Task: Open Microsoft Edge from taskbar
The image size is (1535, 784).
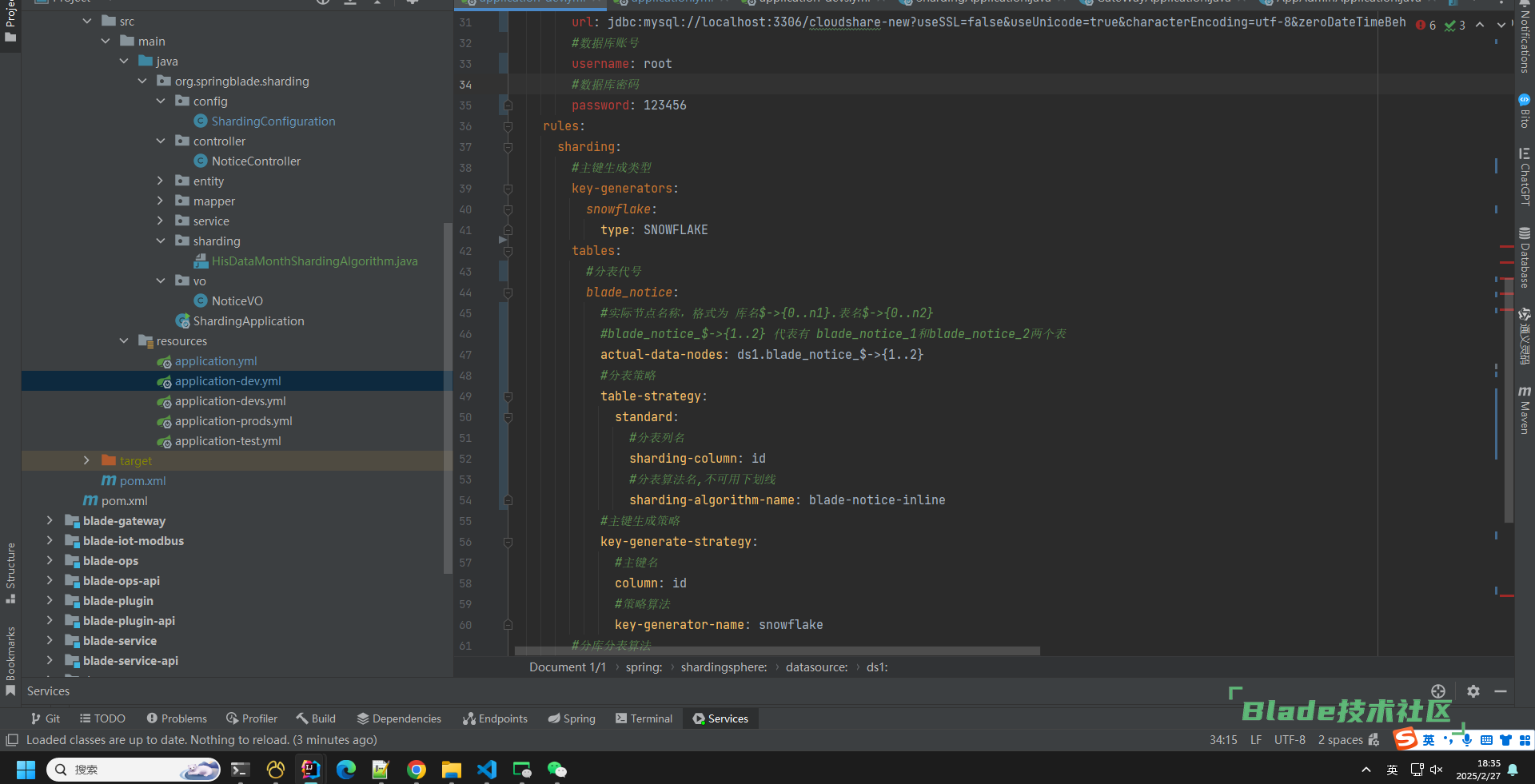Action: point(346,770)
